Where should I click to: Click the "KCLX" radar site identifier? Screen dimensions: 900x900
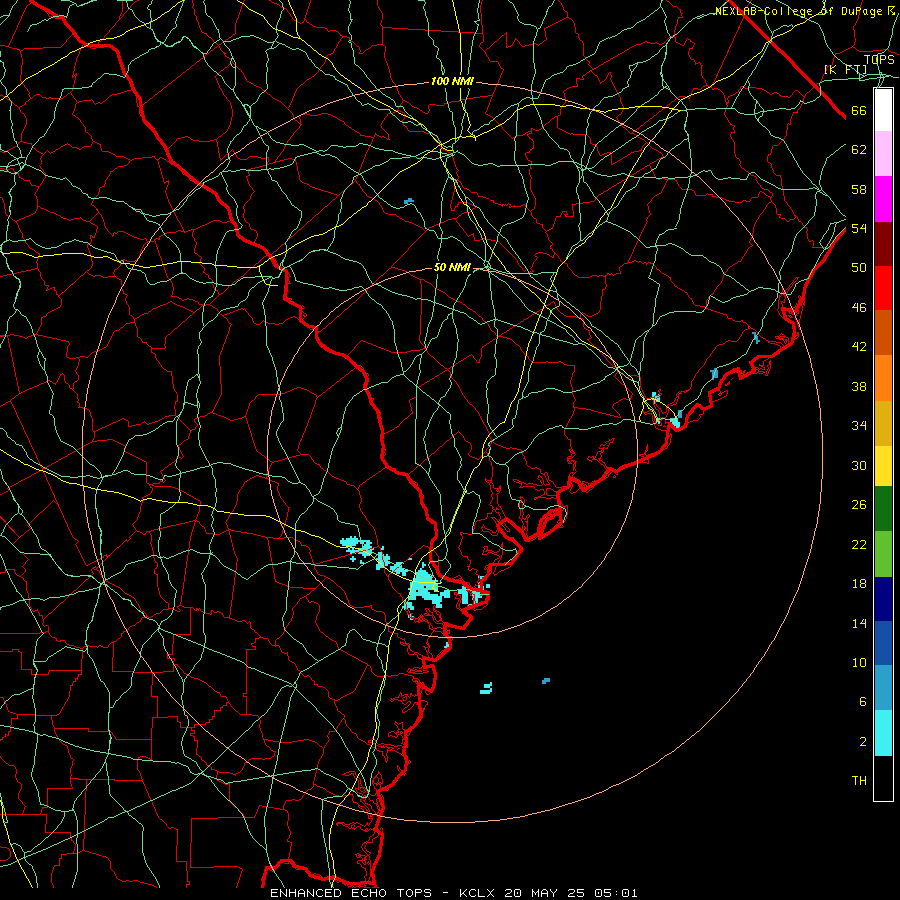(x=476, y=893)
